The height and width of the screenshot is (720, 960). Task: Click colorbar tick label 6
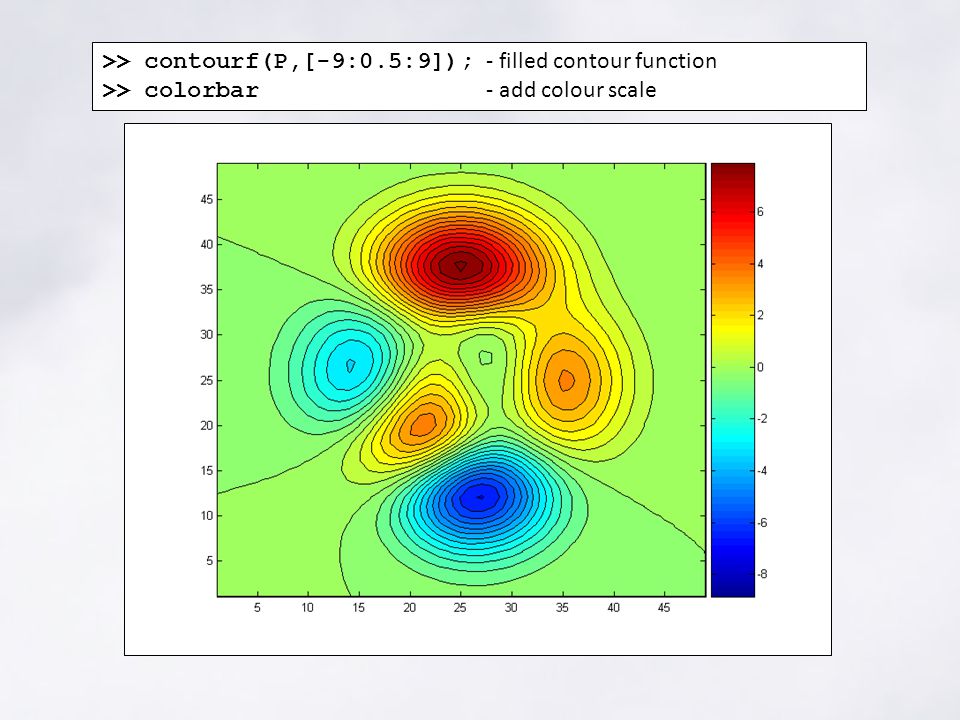tap(760, 212)
